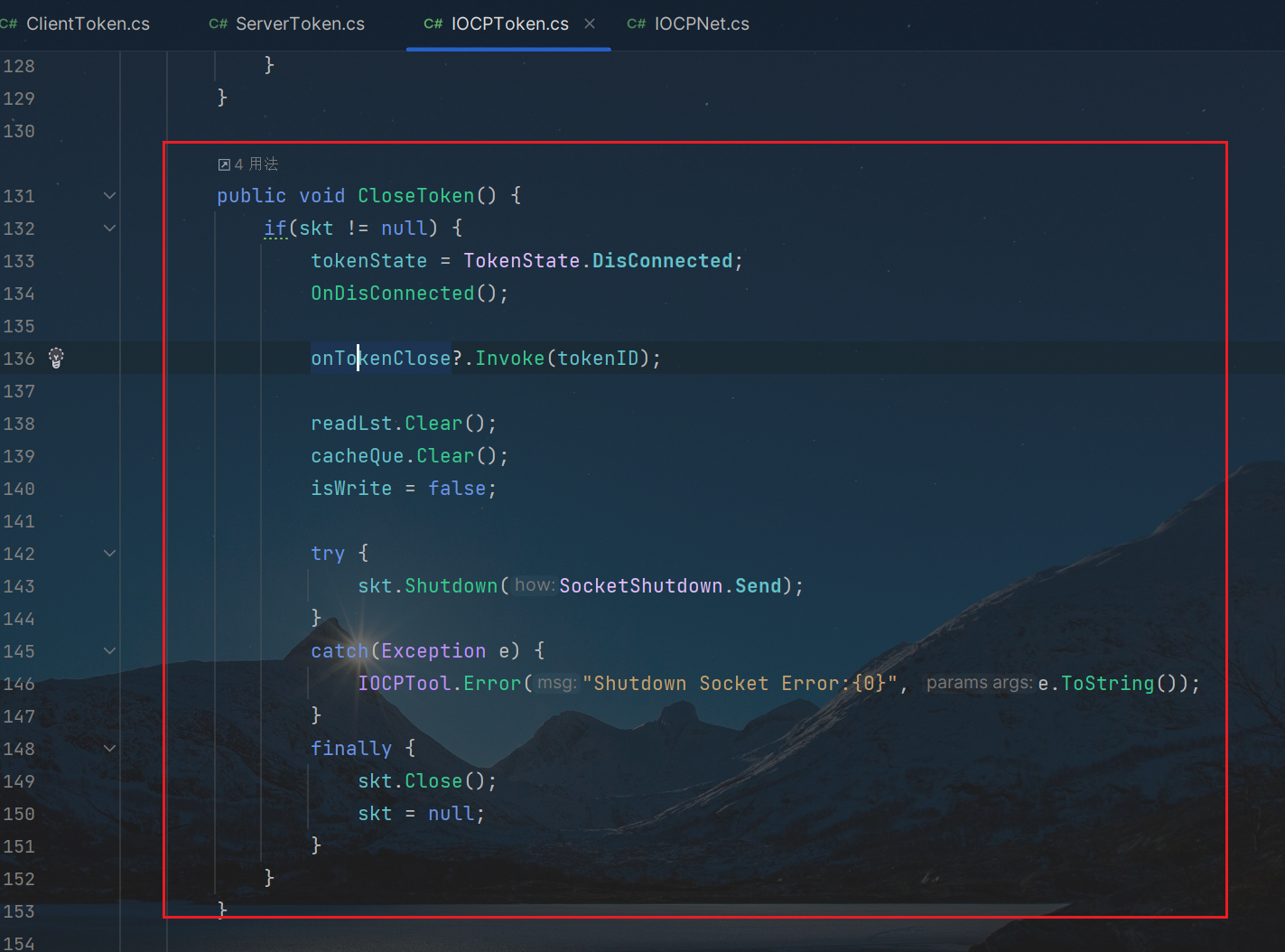Click line number 149 in the gutter

point(19,781)
